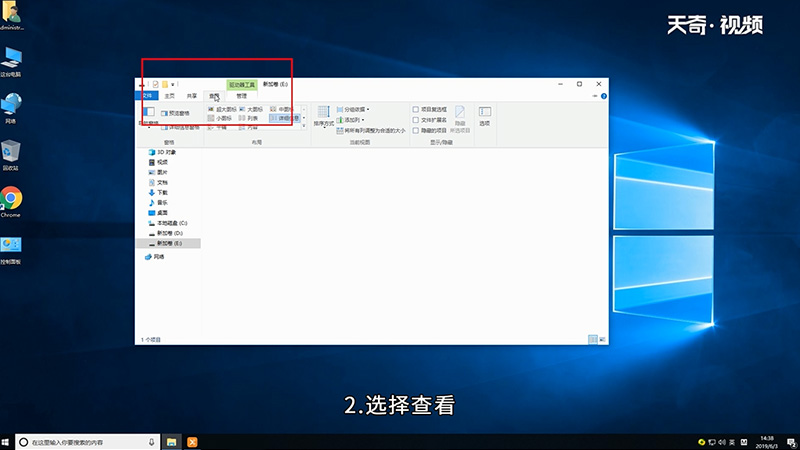The width and height of the screenshot is (800, 450).
Task: Switch to large icons view in status bar
Action: click(603, 339)
